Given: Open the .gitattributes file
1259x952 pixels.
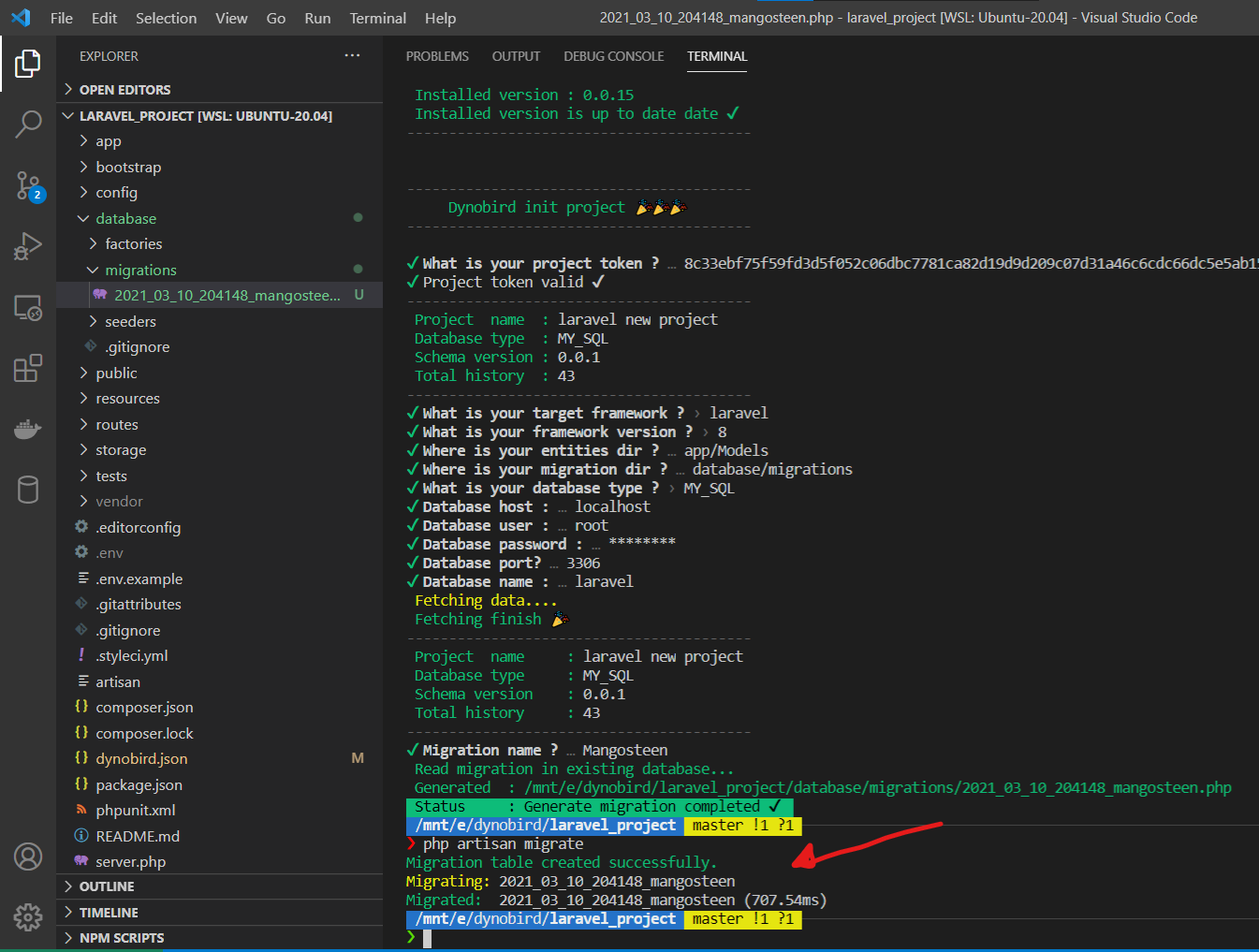Looking at the screenshot, I should (x=219, y=605).
